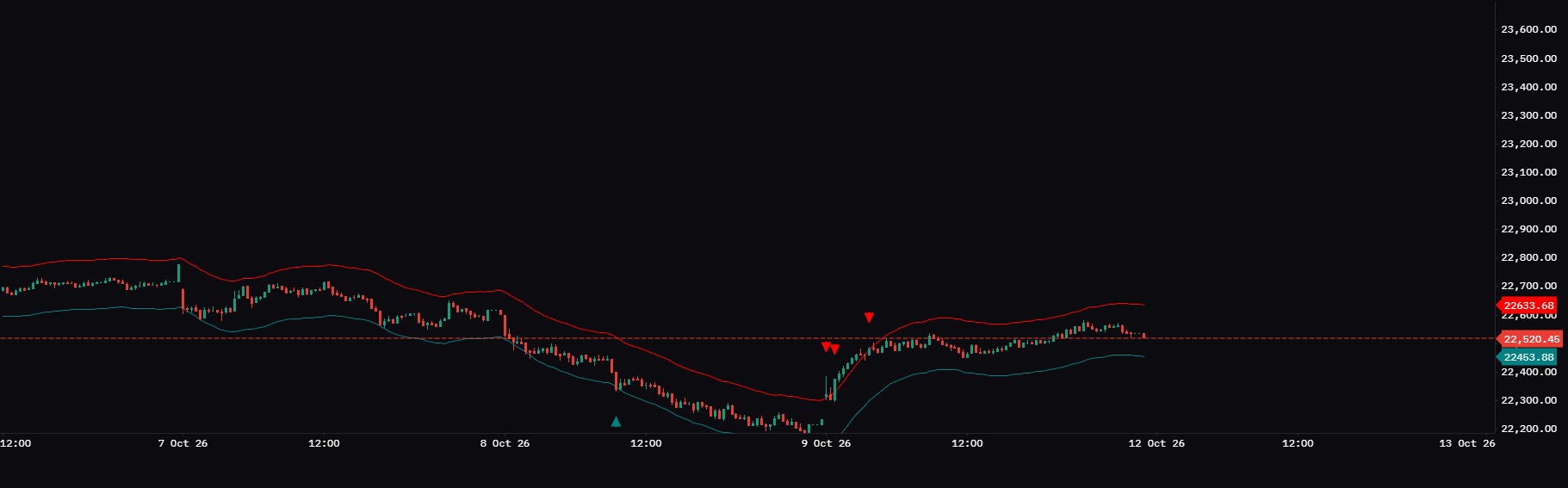
Task: Select the dashed red current-price line
Action: pyautogui.click(x=747, y=338)
